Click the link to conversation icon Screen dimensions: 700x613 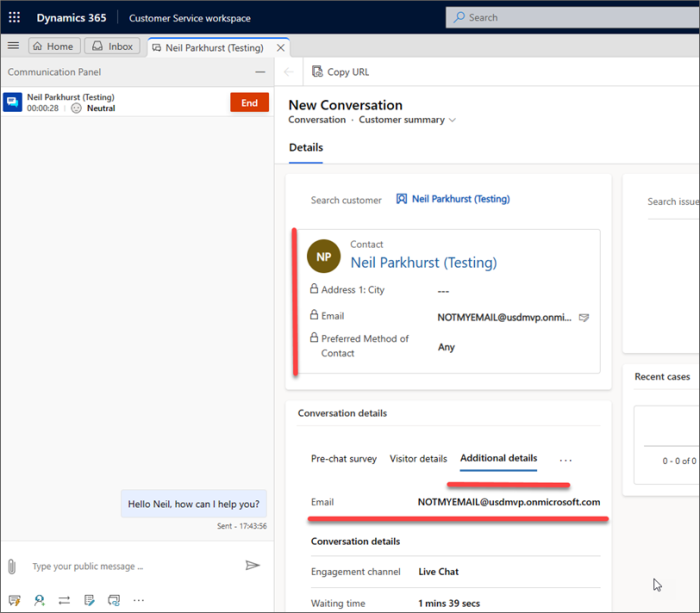pyautogui.click(x=114, y=600)
